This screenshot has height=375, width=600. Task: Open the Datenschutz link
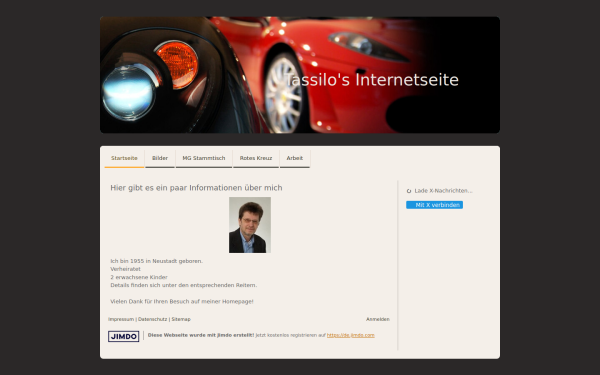[152, 319]
